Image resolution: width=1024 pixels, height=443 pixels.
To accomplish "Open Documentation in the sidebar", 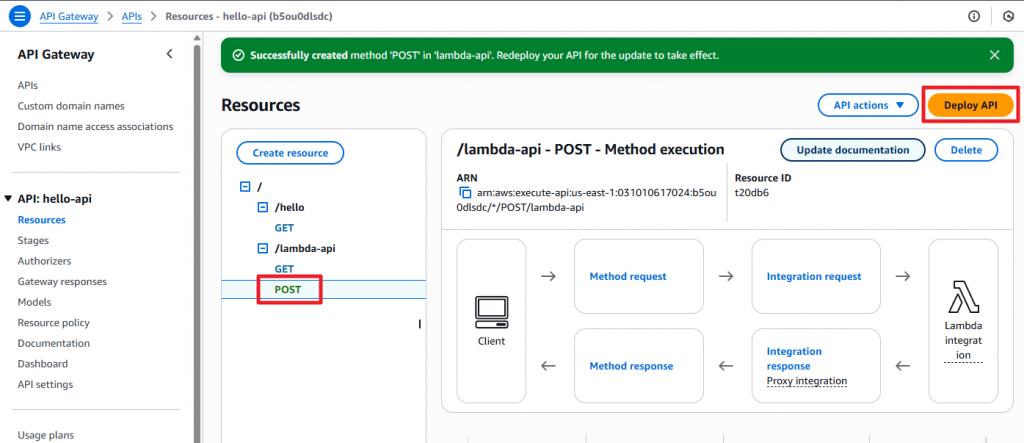I will coord(54,343).
